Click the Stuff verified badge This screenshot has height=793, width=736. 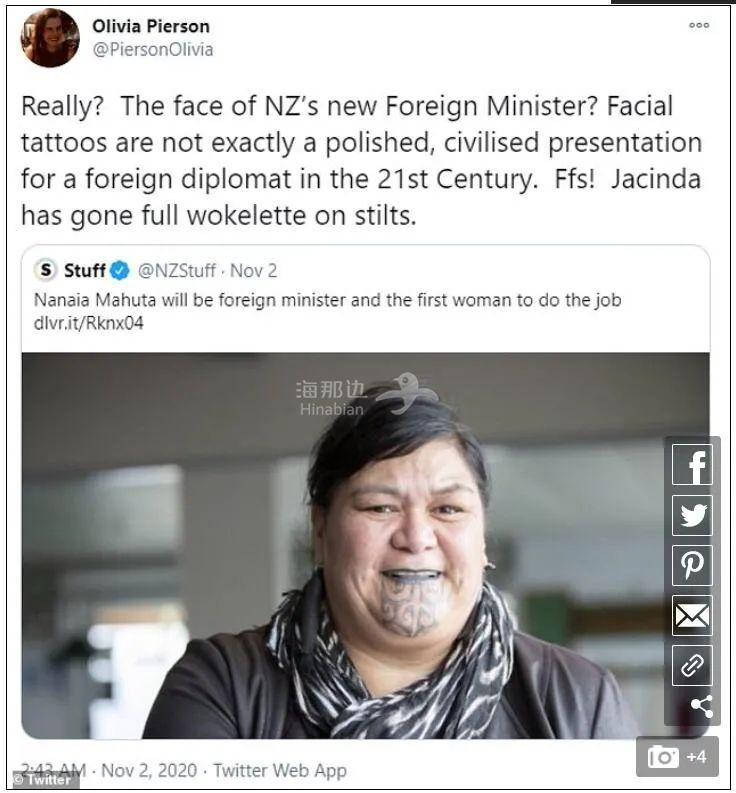coord(120,271)
